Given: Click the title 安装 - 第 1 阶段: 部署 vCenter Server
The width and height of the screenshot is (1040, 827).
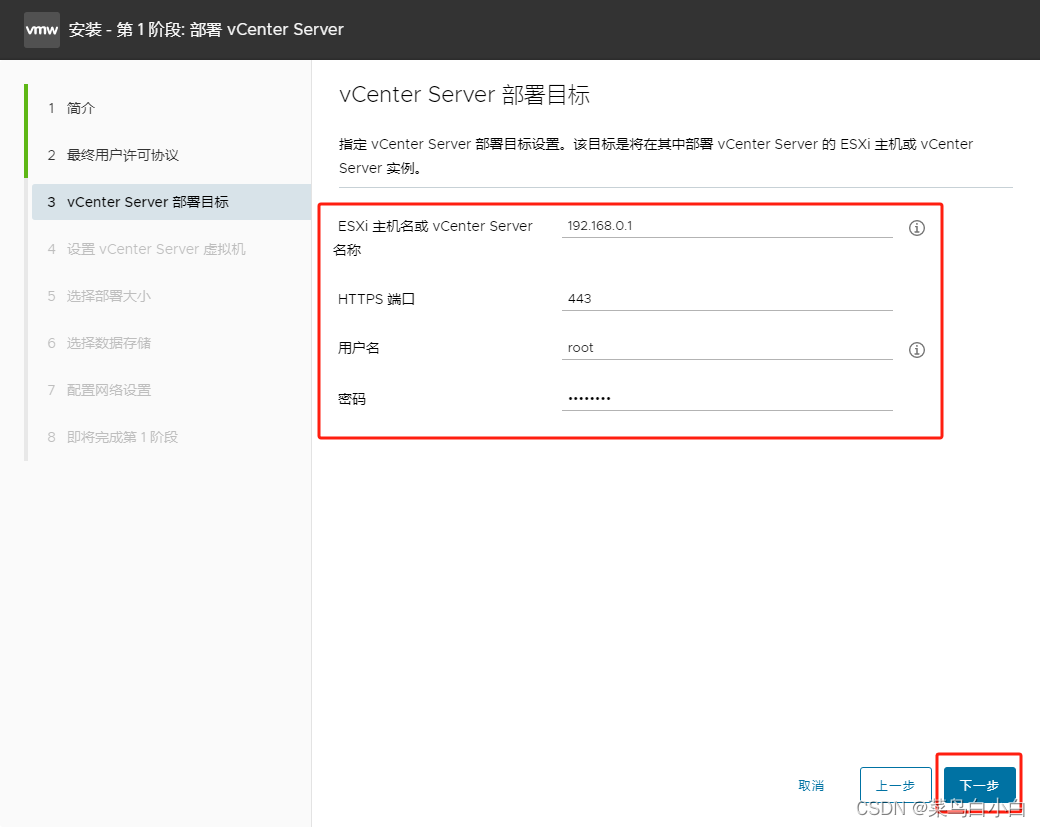Looking at the screenshot, I should pos(206,30).
